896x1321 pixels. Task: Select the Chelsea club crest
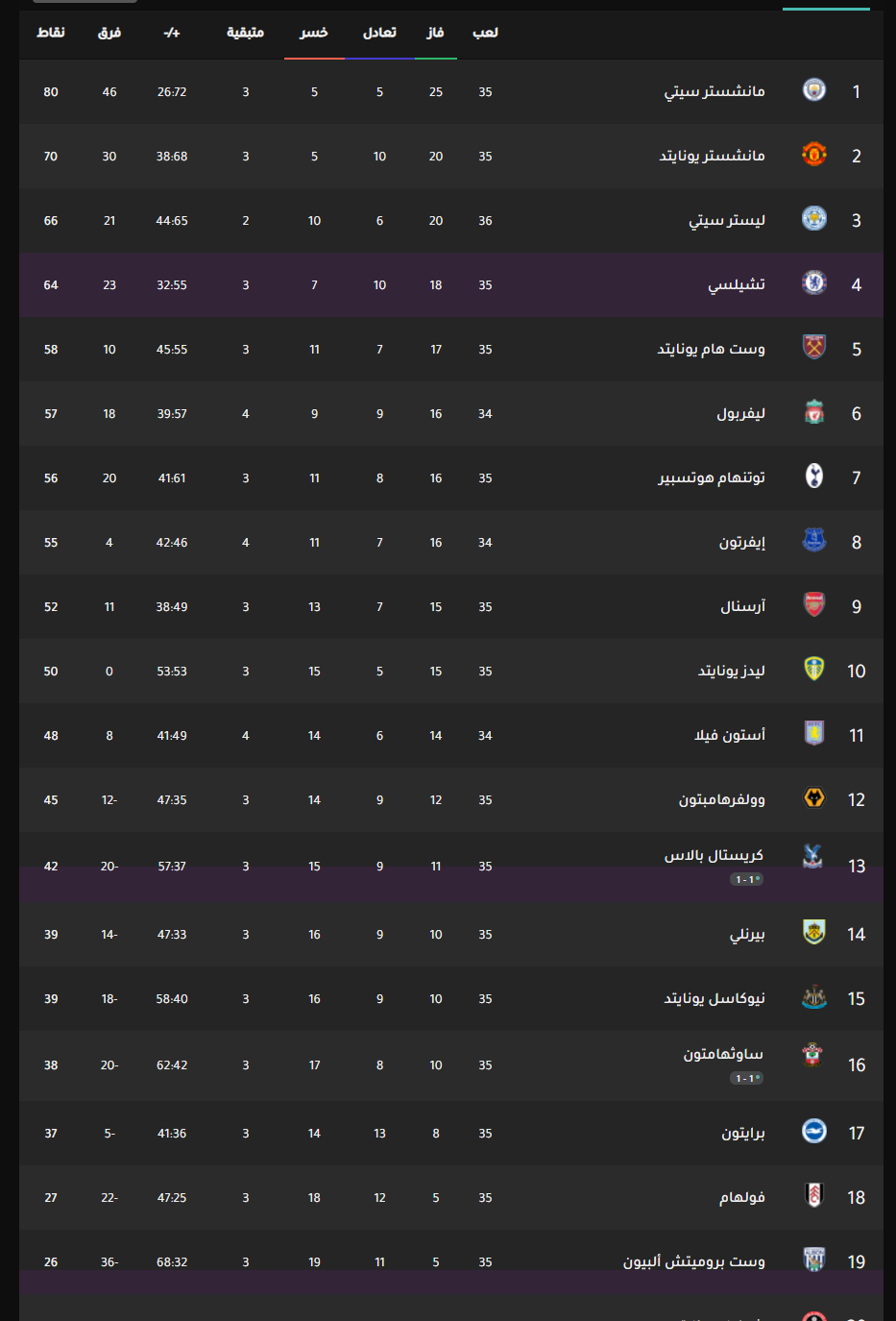(814, 283)
